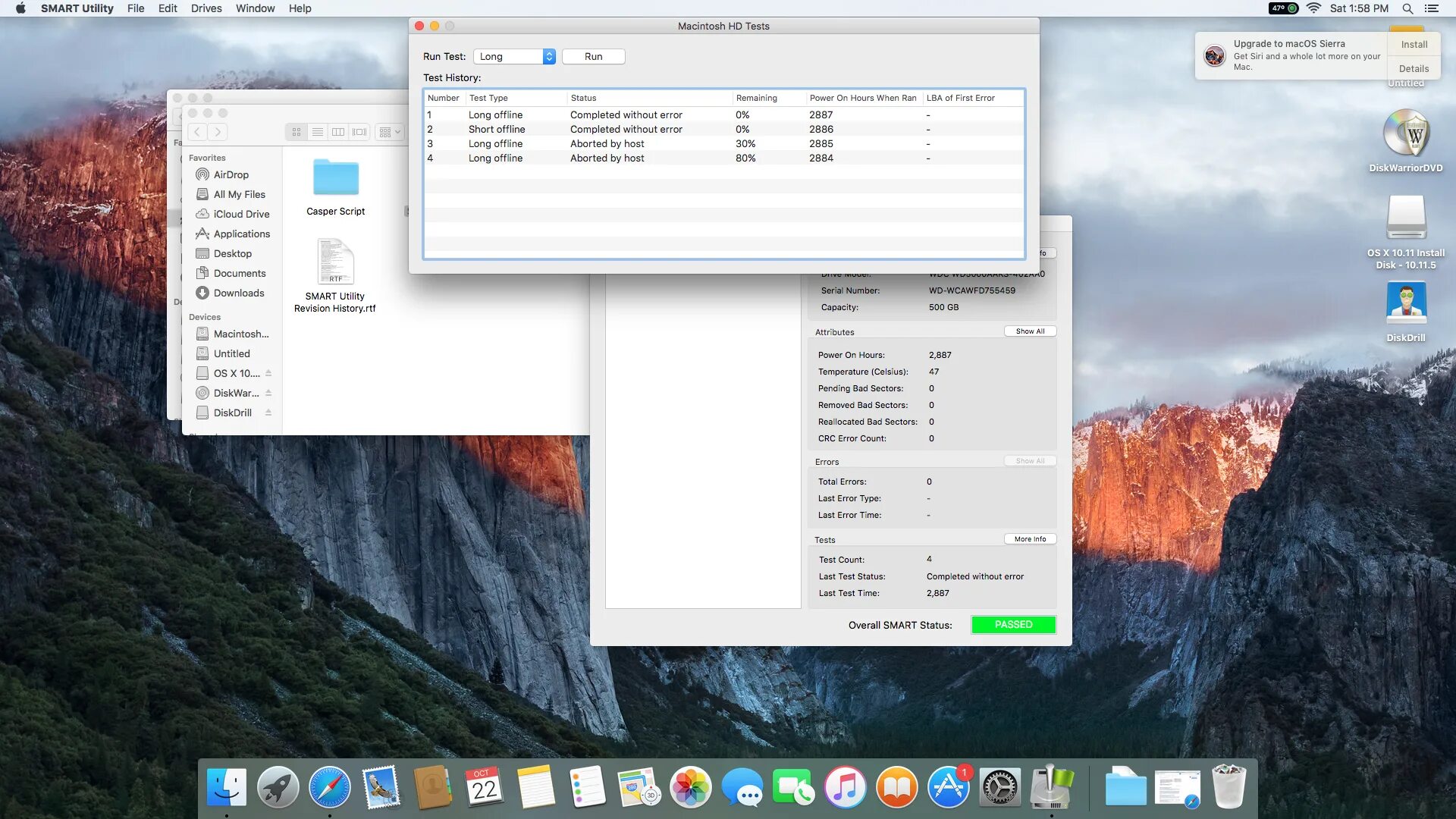Open the DiskWarriorDVD disc icon
1456x819 pixels.
click(1406, 134)
